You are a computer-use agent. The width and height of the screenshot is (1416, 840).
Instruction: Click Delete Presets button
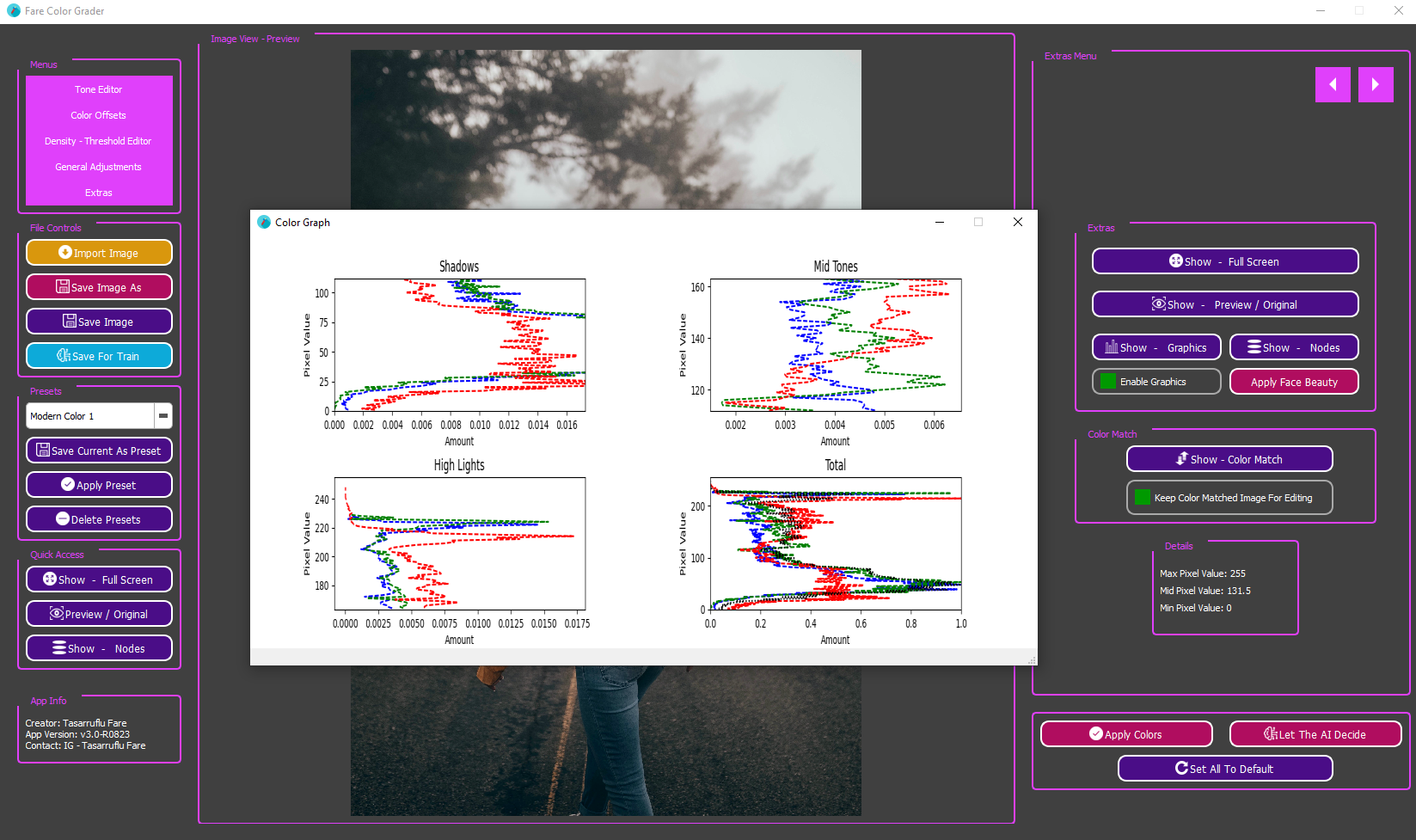pos(99,519)
